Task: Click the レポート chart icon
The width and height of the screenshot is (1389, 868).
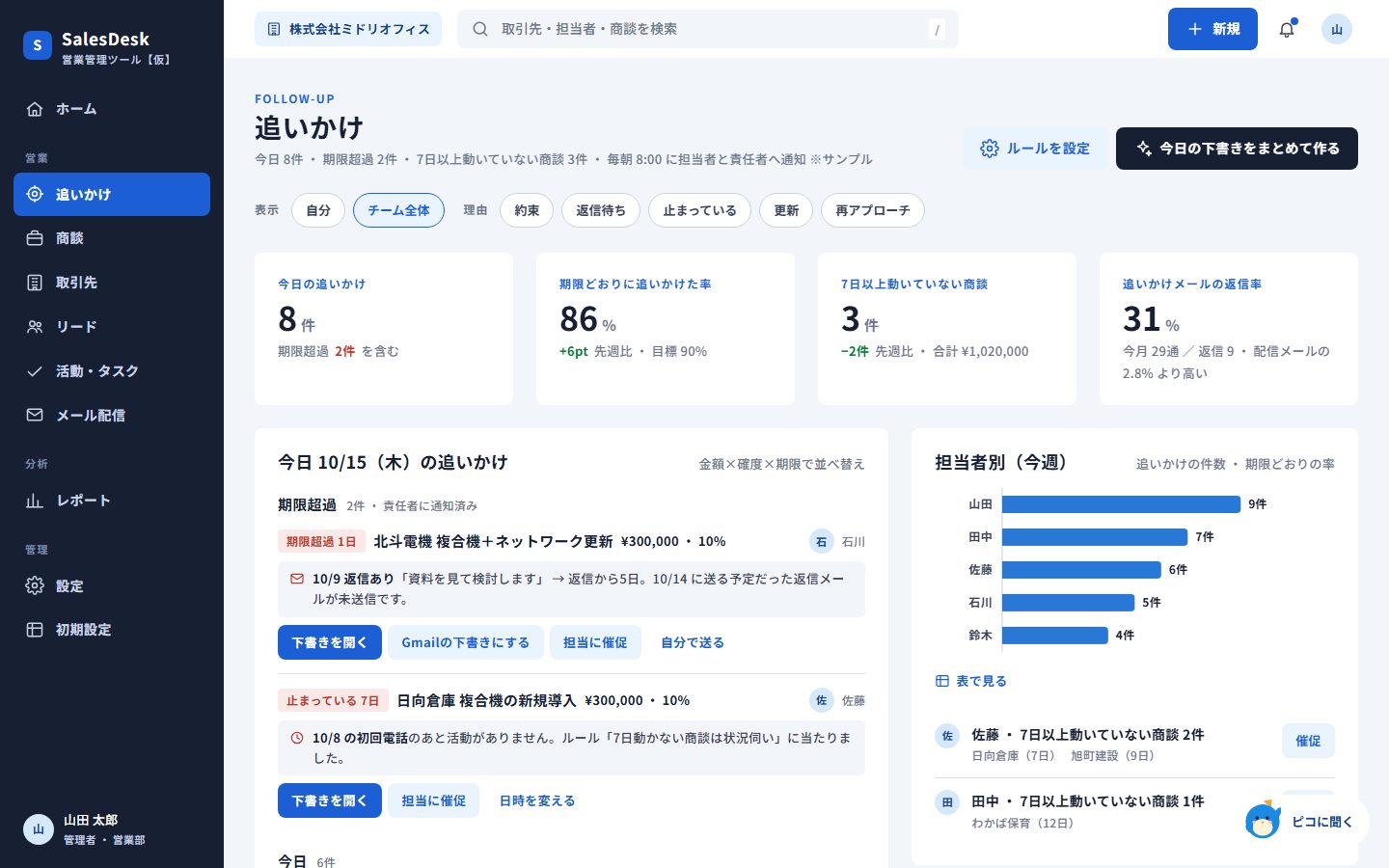Action: pos(35,501)
